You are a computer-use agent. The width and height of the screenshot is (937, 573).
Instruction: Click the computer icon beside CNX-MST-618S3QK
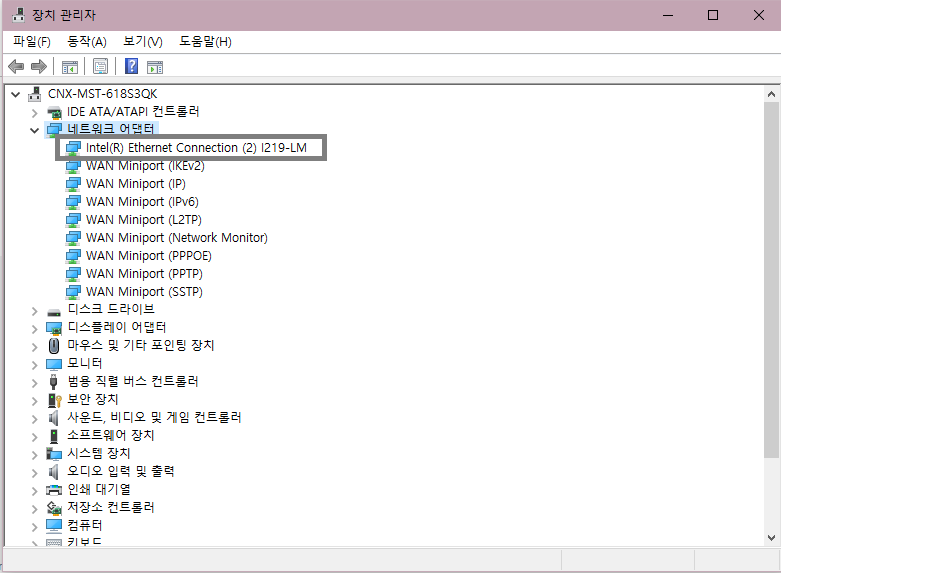tap(35, 94)
